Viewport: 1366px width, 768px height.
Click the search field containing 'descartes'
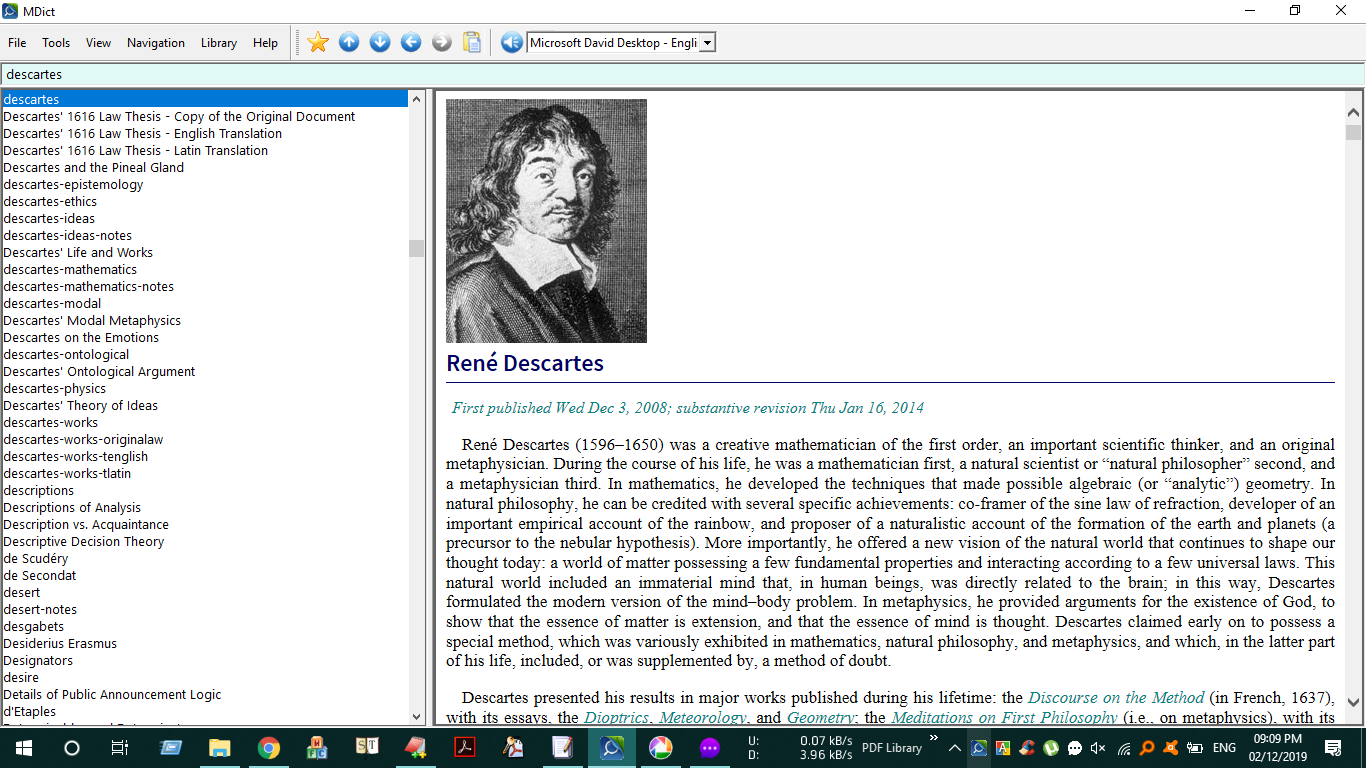pos(682,74)
